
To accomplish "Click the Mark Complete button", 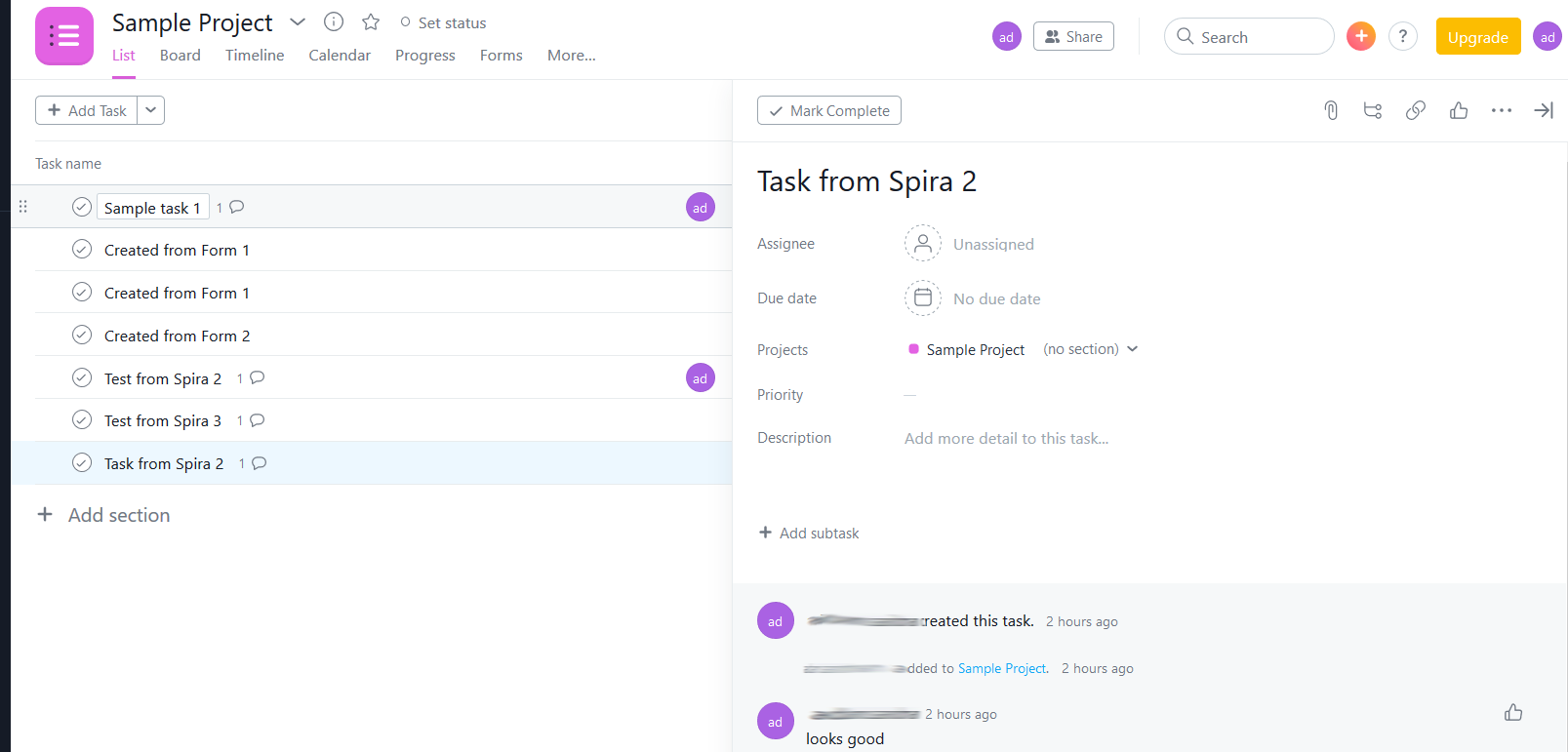I will pyautogui.click(x=828, y=110).
